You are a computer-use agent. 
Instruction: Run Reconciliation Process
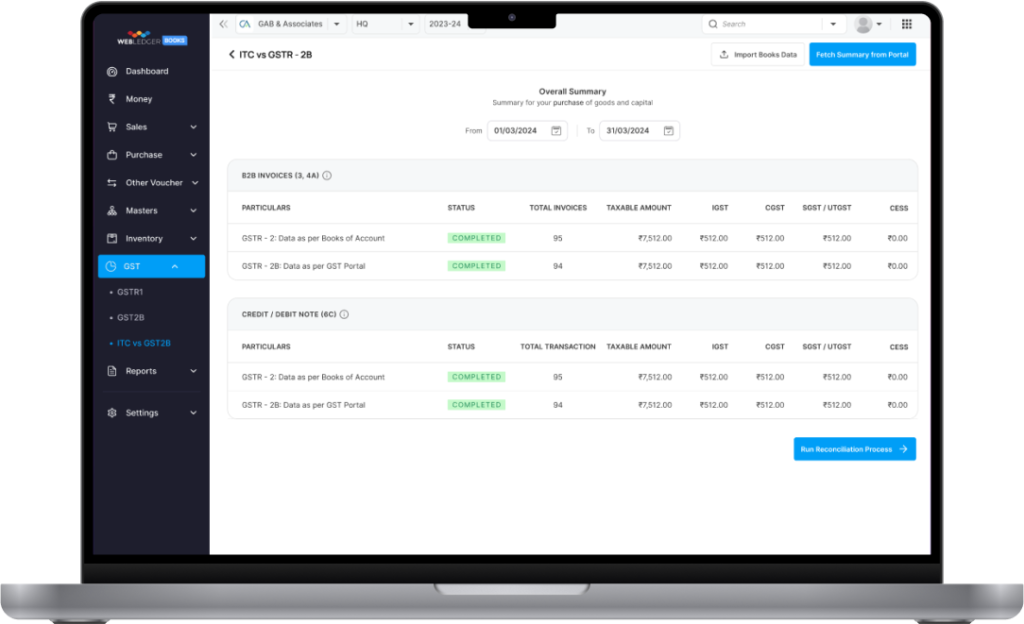[854, 449]
